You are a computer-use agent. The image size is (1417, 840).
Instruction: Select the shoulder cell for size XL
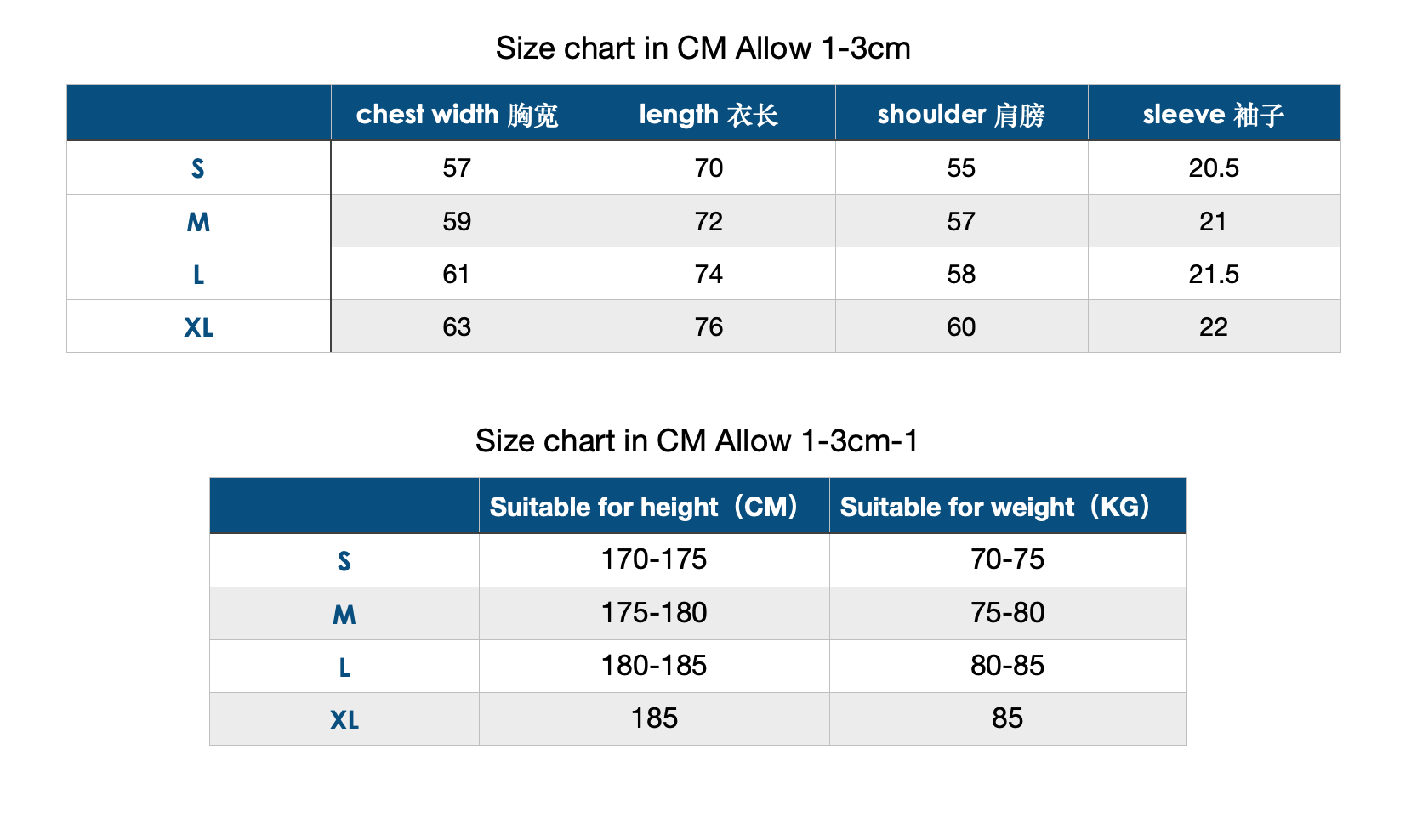pos(961,327)
